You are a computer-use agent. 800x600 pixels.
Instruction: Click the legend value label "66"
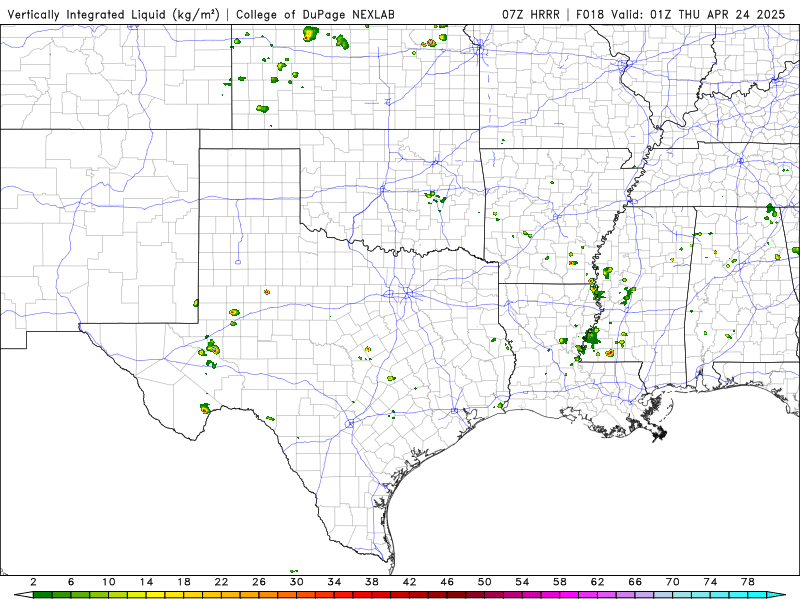pyautogui.click(x=635, y=582)
